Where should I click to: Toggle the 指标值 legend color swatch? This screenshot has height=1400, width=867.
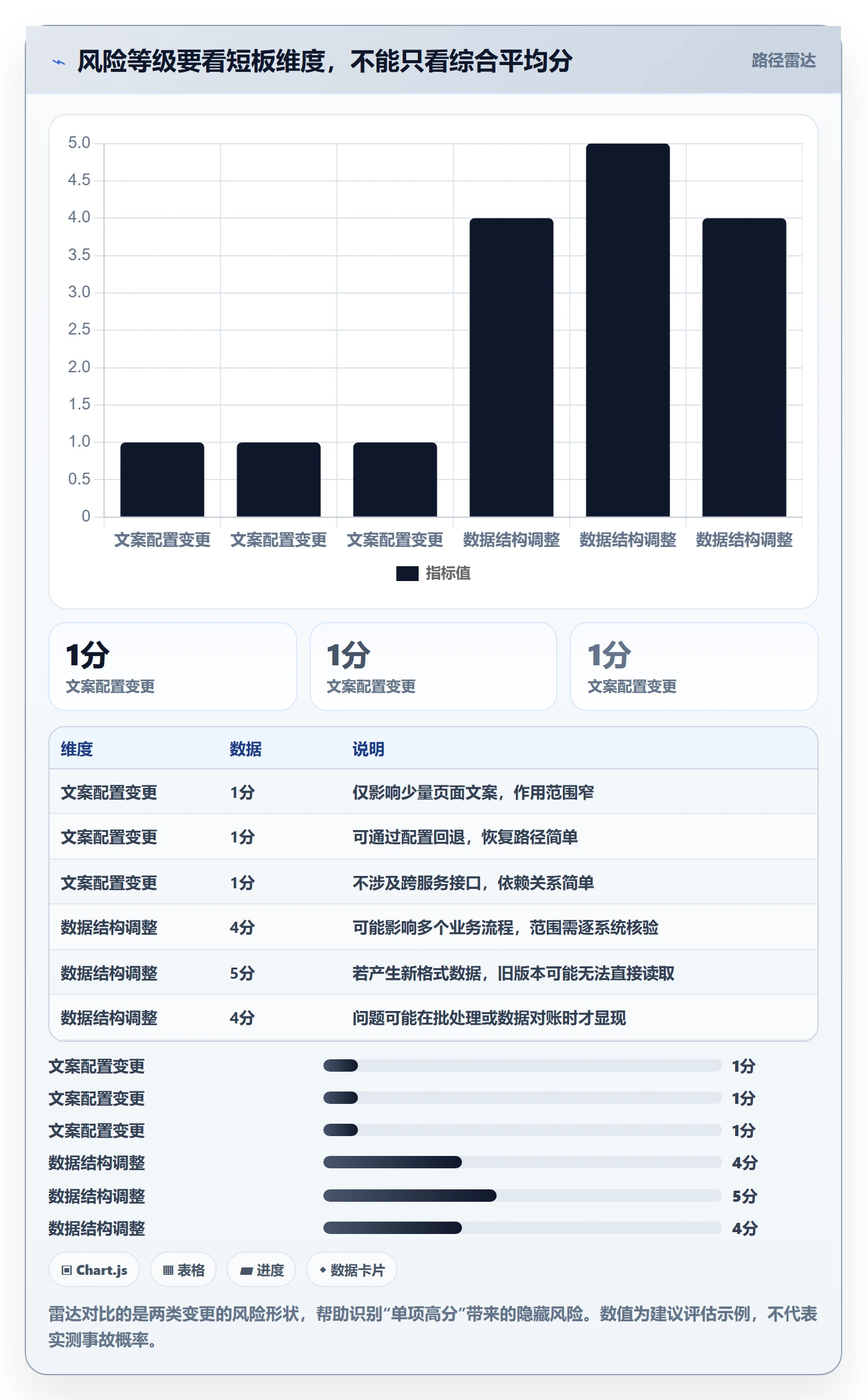[x=407, y=574]
